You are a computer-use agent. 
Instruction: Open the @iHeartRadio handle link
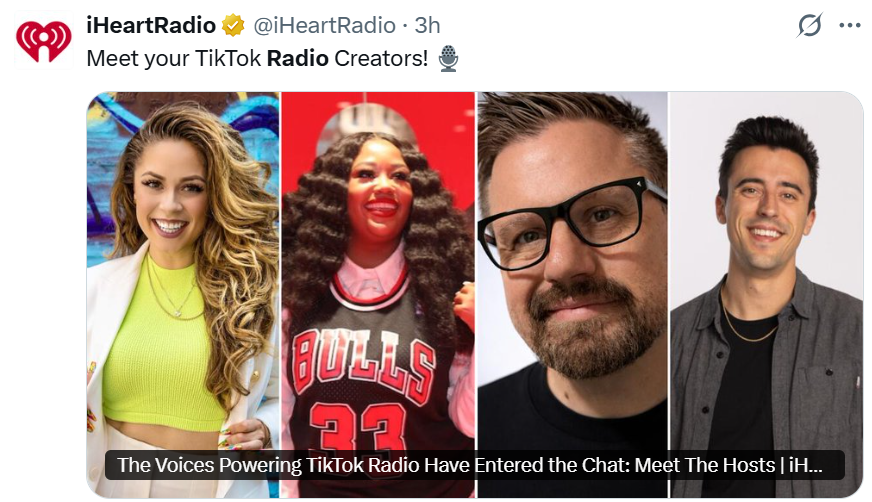324,26
